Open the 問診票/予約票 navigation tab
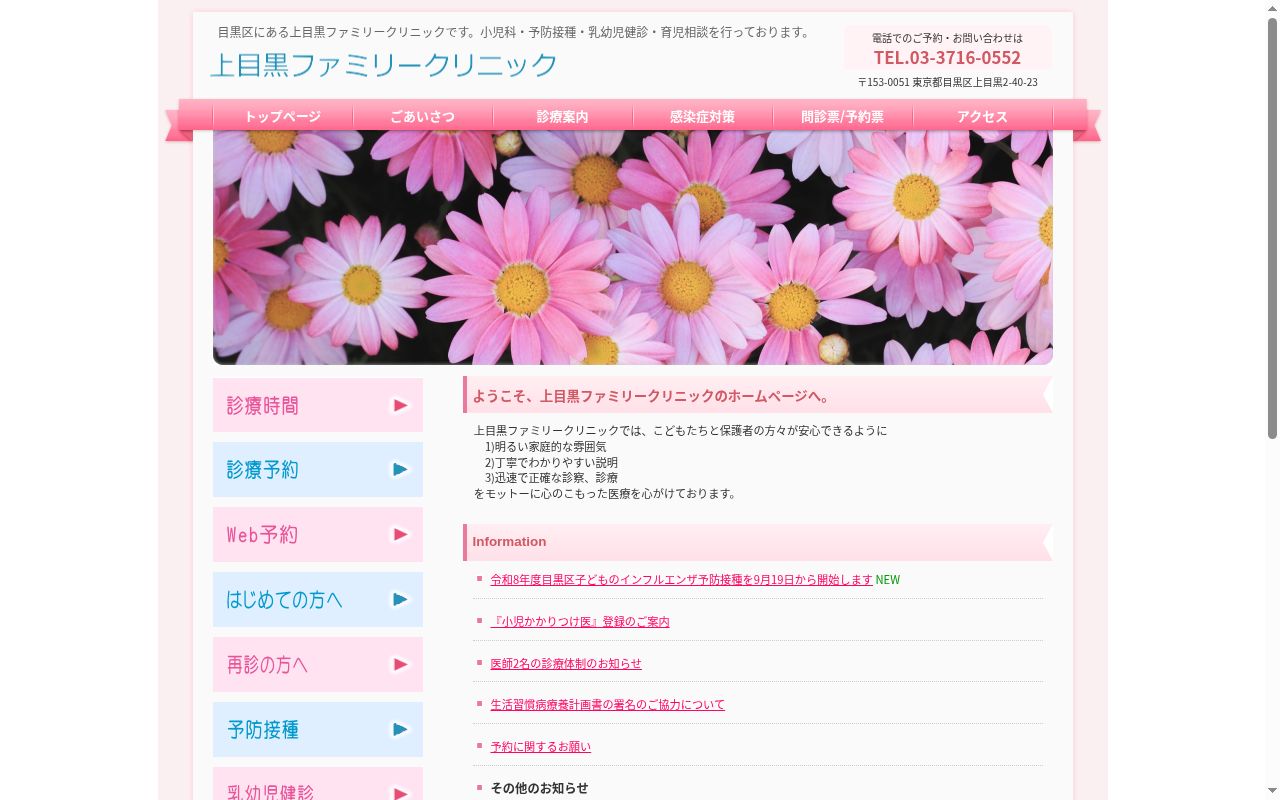The height and width of the screenshot is (800, 1280). (843, 116)
